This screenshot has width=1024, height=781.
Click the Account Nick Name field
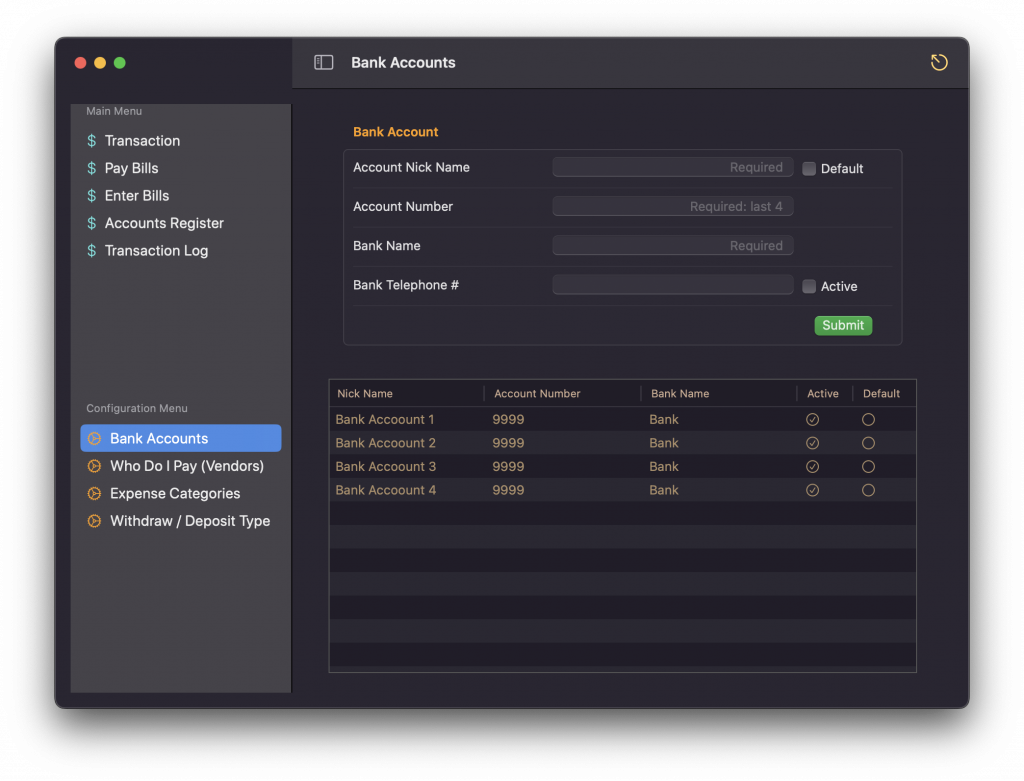[672, 168]
